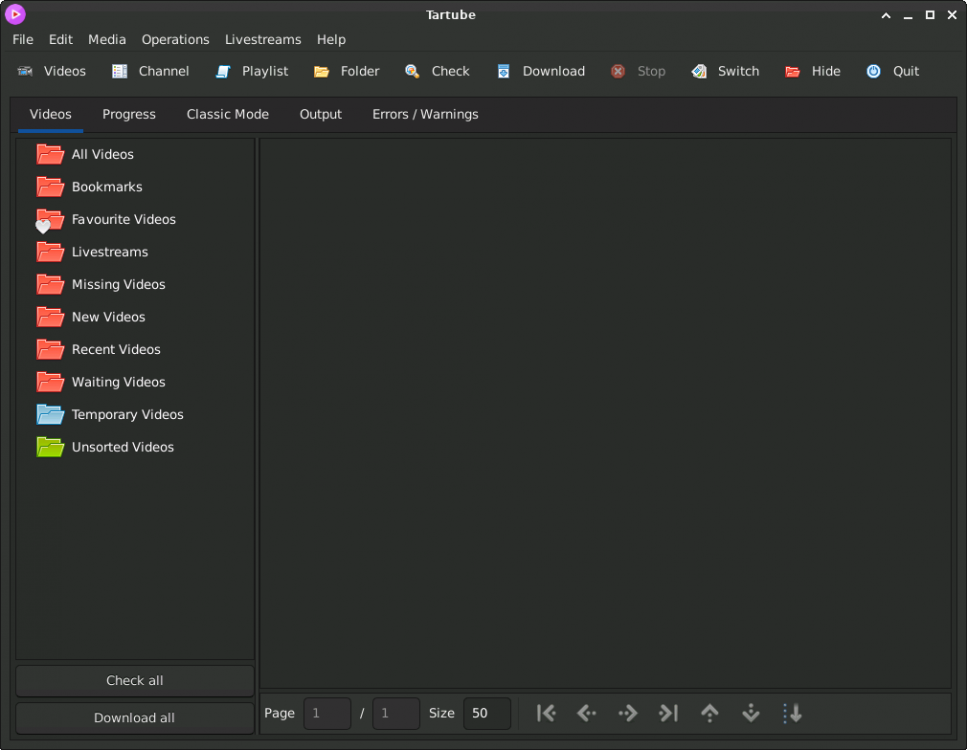Go to the last page arrow
967x750 pixels.
669,713
